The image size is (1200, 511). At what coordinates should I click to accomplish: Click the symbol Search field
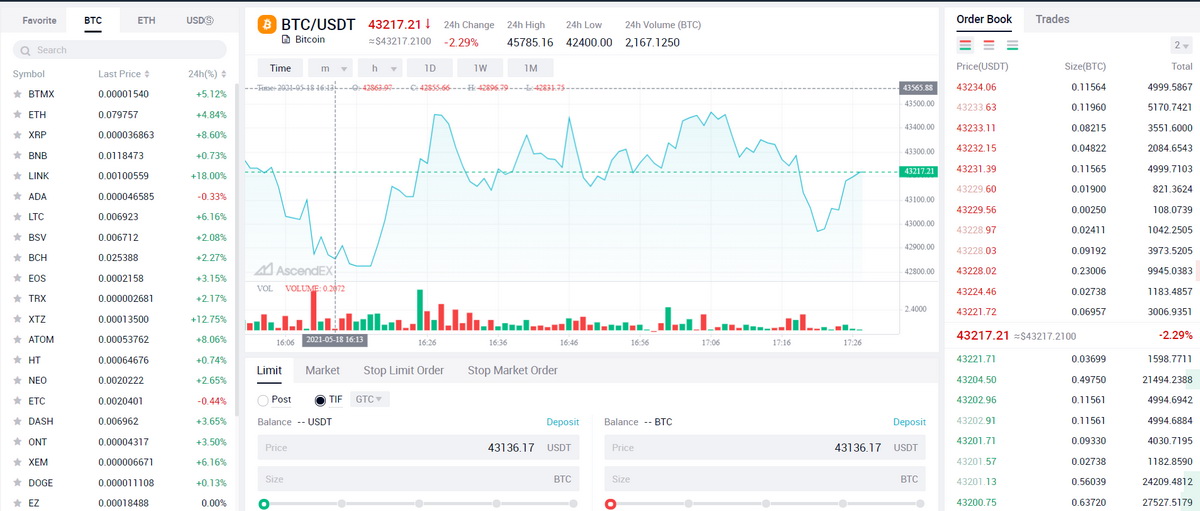pyautogui.click(x=120, y=50)
